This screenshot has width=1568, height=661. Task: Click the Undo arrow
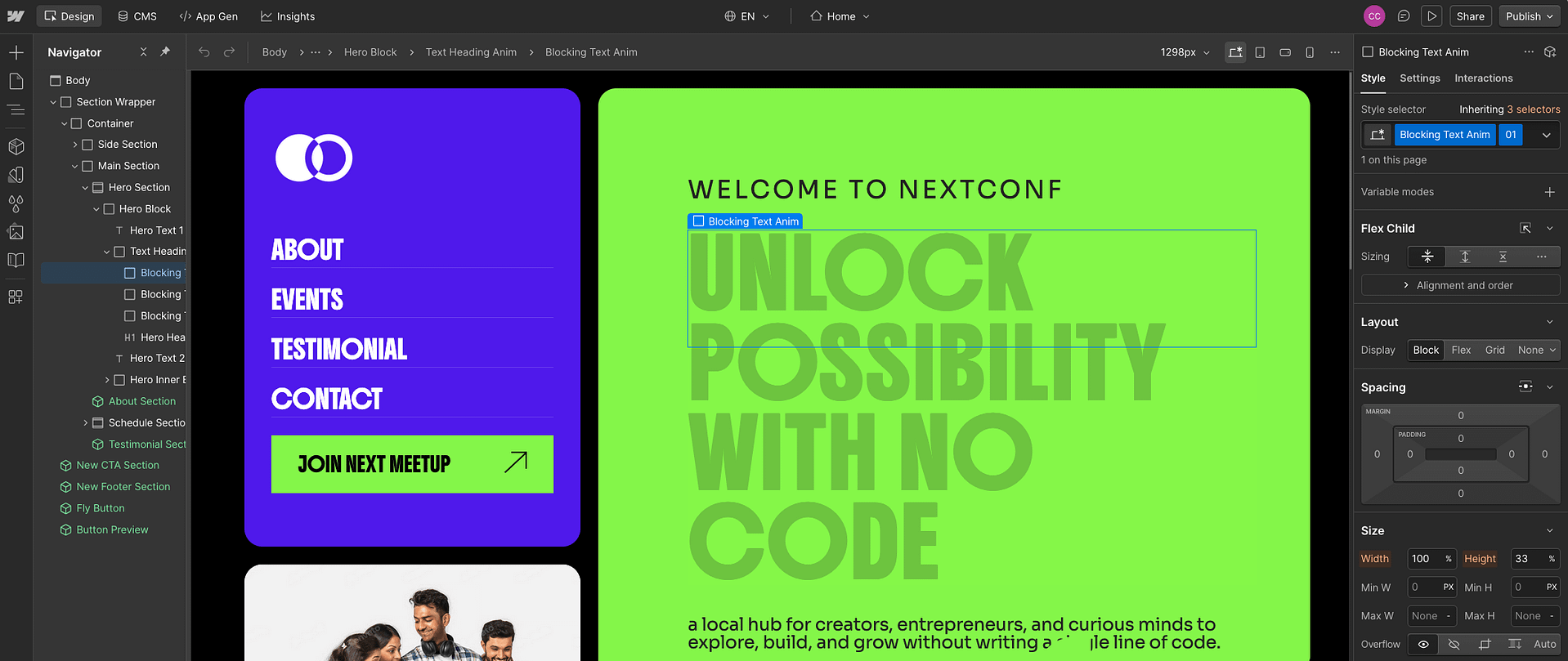tap(204, 52)
